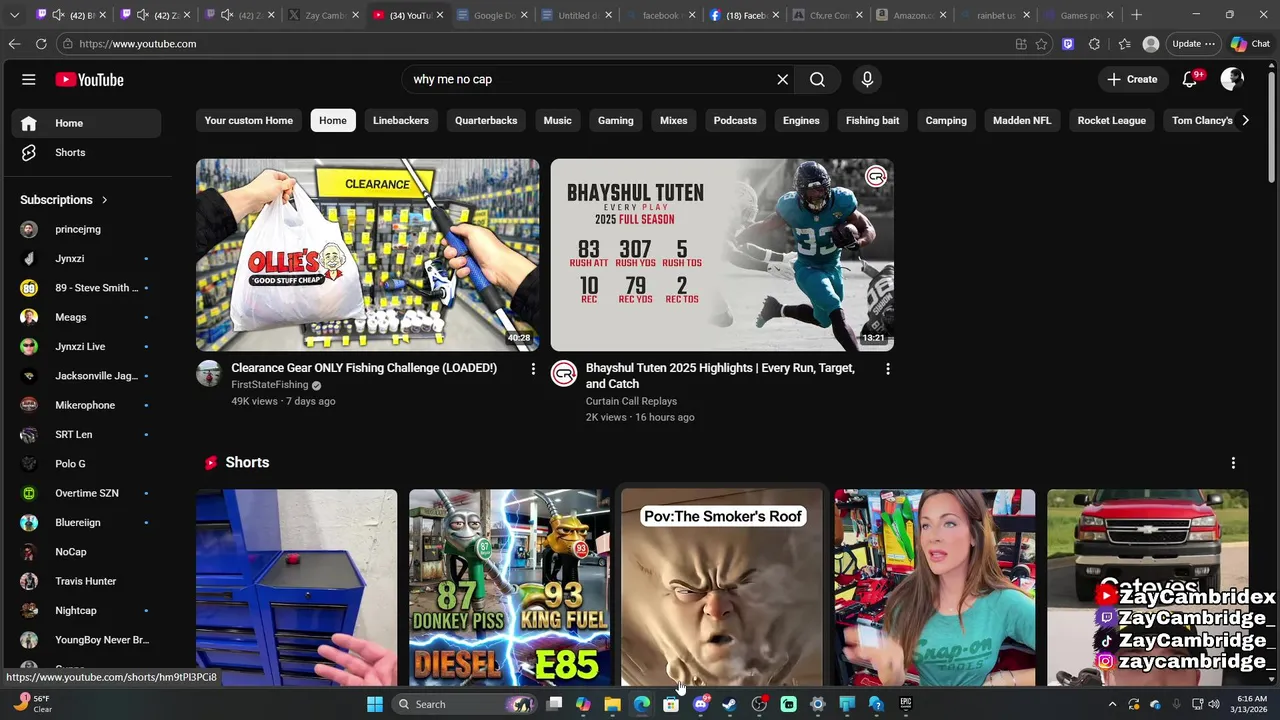This screenshot has height=720, width=1280.
Task: Open the Smoker's Roof short
Action: (722, 588)
